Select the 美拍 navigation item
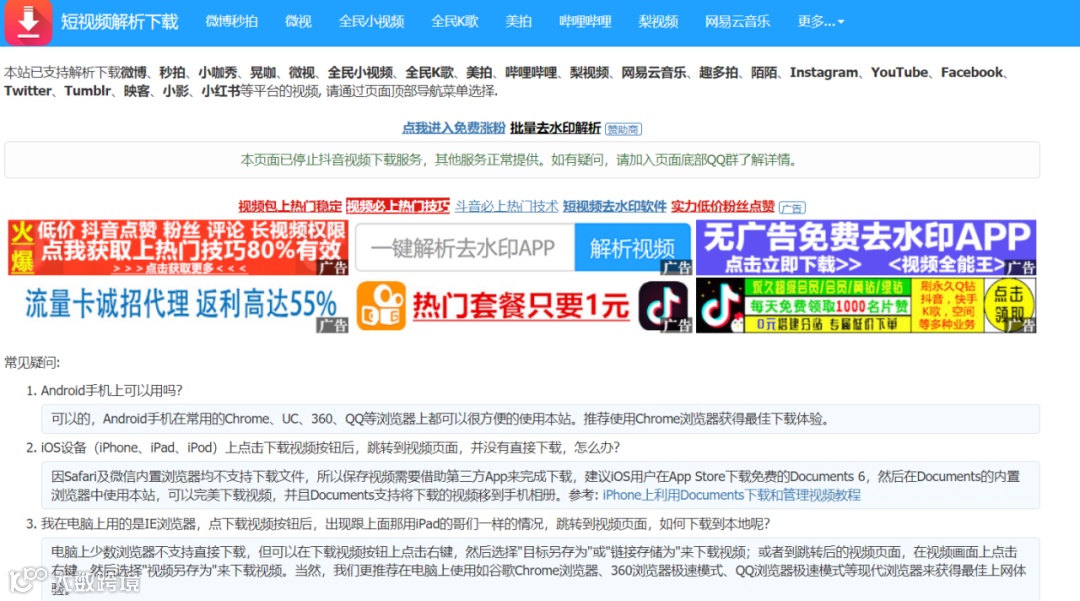The width and height of the screenshot is (1080, 601). 519,22
